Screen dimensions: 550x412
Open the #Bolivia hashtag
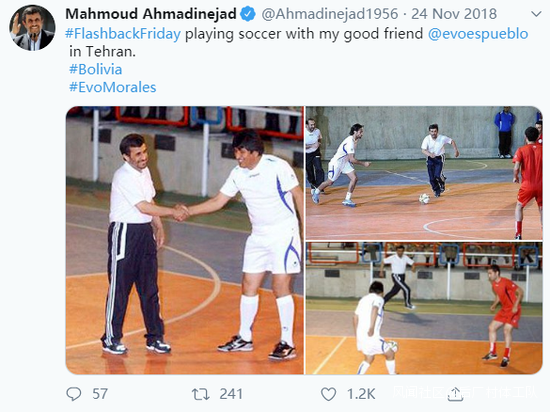click(x=95, y=69)
